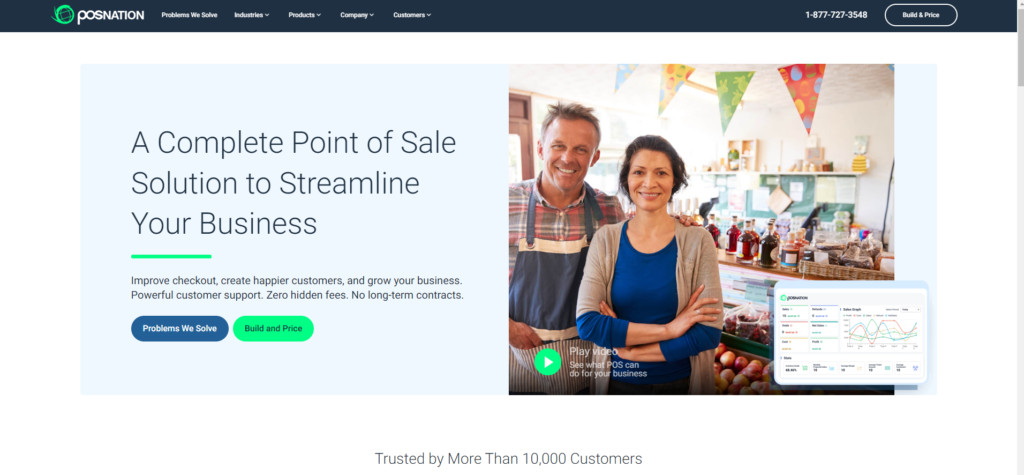Click the blue Problems We Solve button
1024x475 pixels.
point(180,329)
